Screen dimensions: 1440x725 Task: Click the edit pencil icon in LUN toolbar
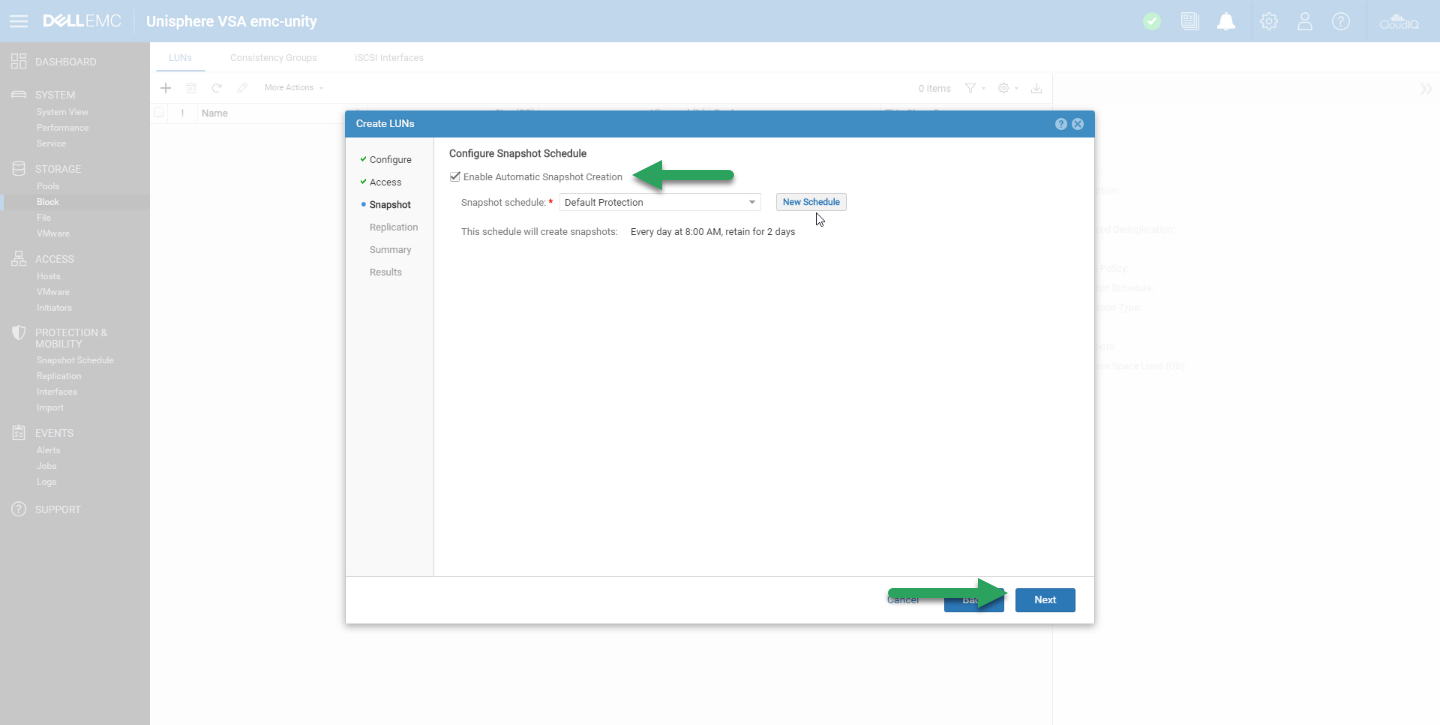tap(242, 88)
